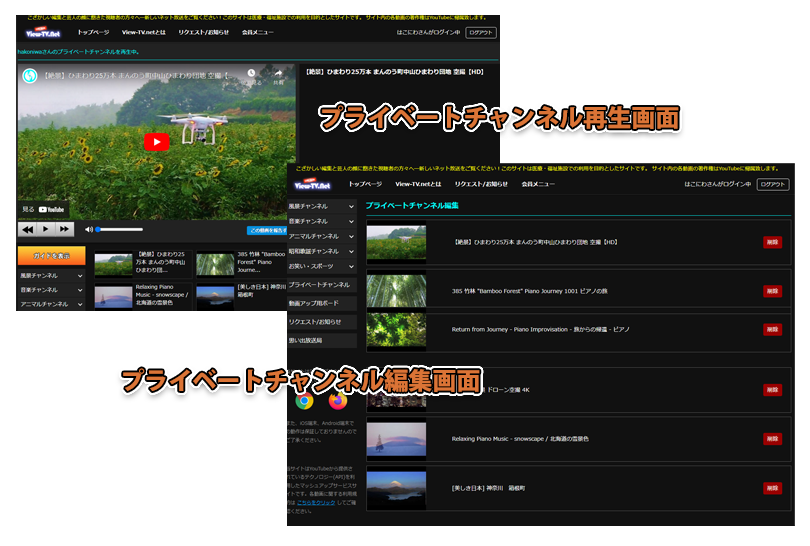The height and width of the screenshot is (546, 810).
Task: Select Relaxing Piano Music thumbnail in playback playlist
Action: [x=114, y=297]
